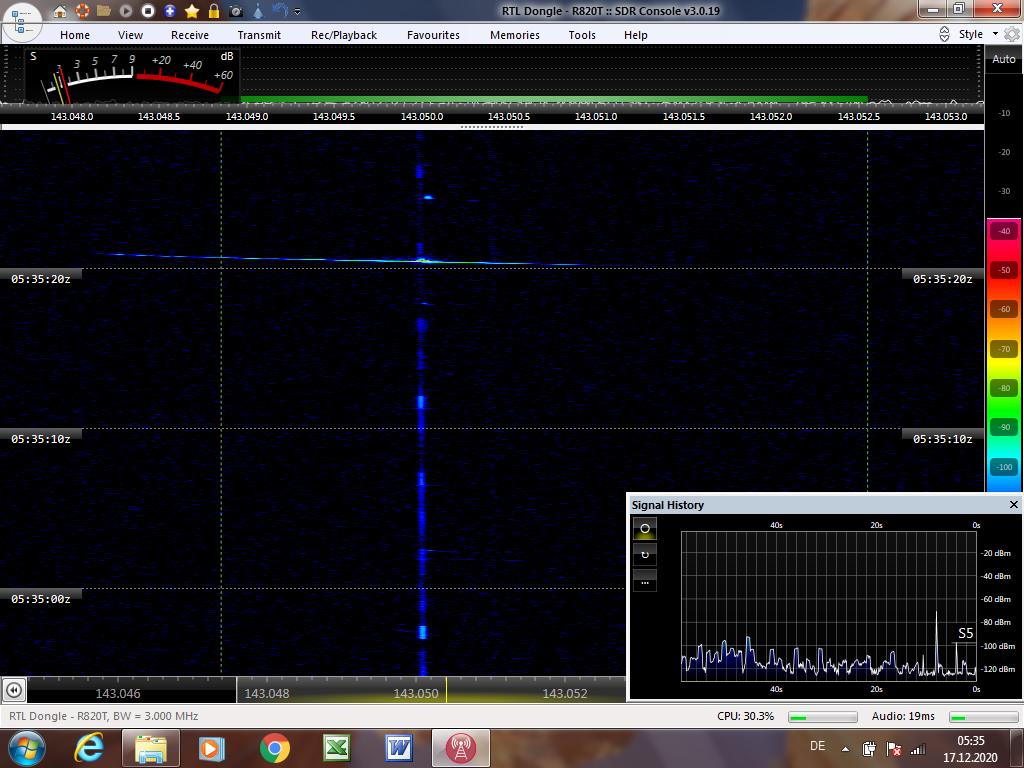Click the settings gear icon beside Style
The width and height of the screenshot is (1024, 768).
click(1012, 34)
